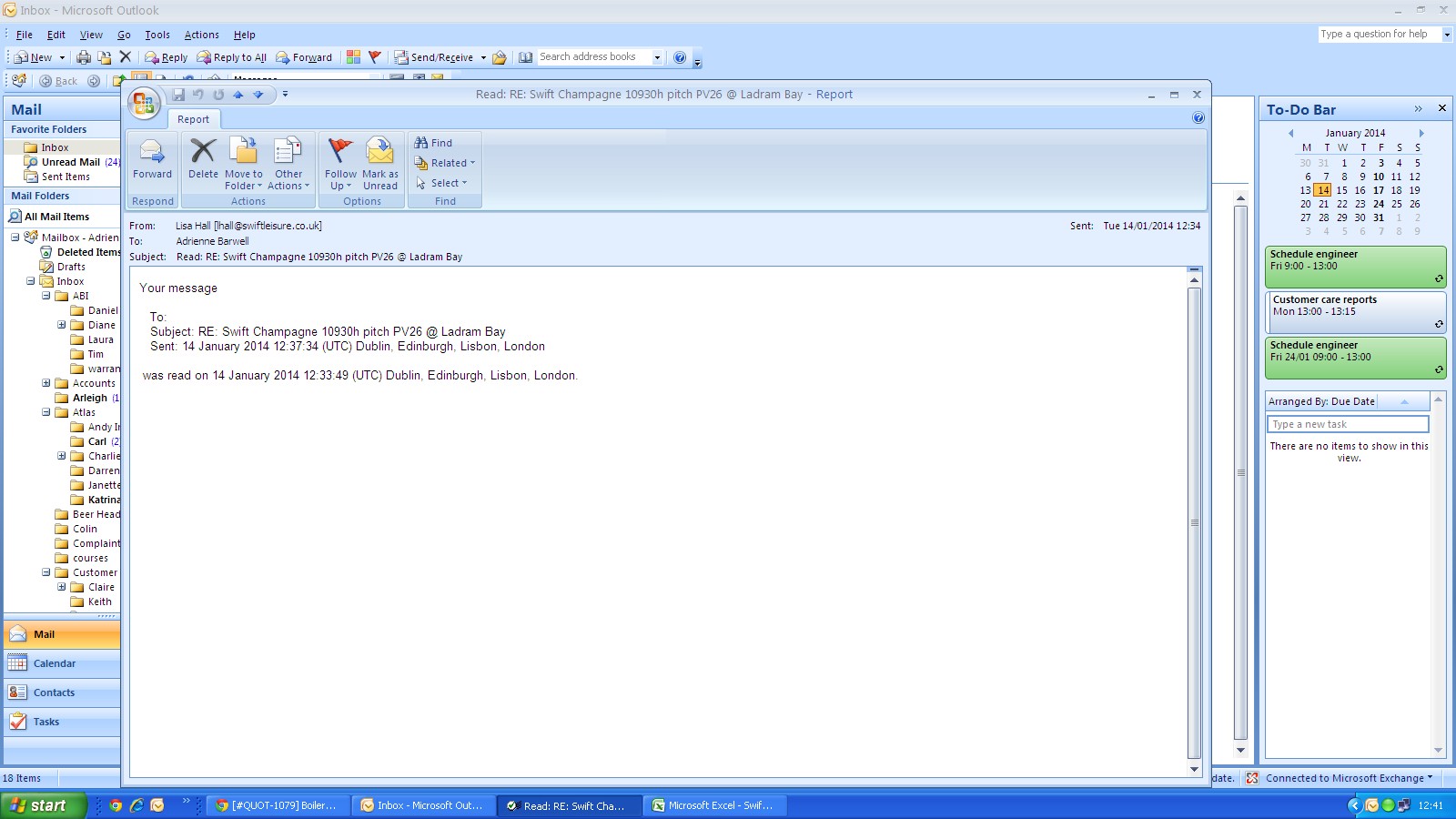The image size is (1456, 819).
Task: Go to previous item using up arrow
Action: [x=238, y=95]
